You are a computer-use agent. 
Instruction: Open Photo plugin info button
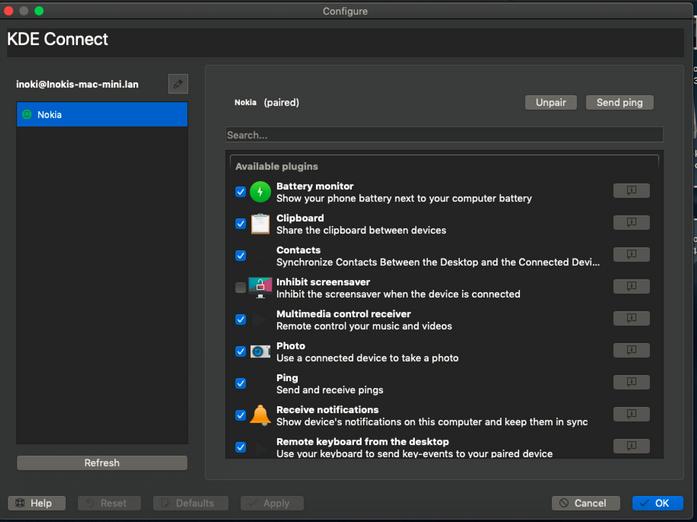click(631, 351)
